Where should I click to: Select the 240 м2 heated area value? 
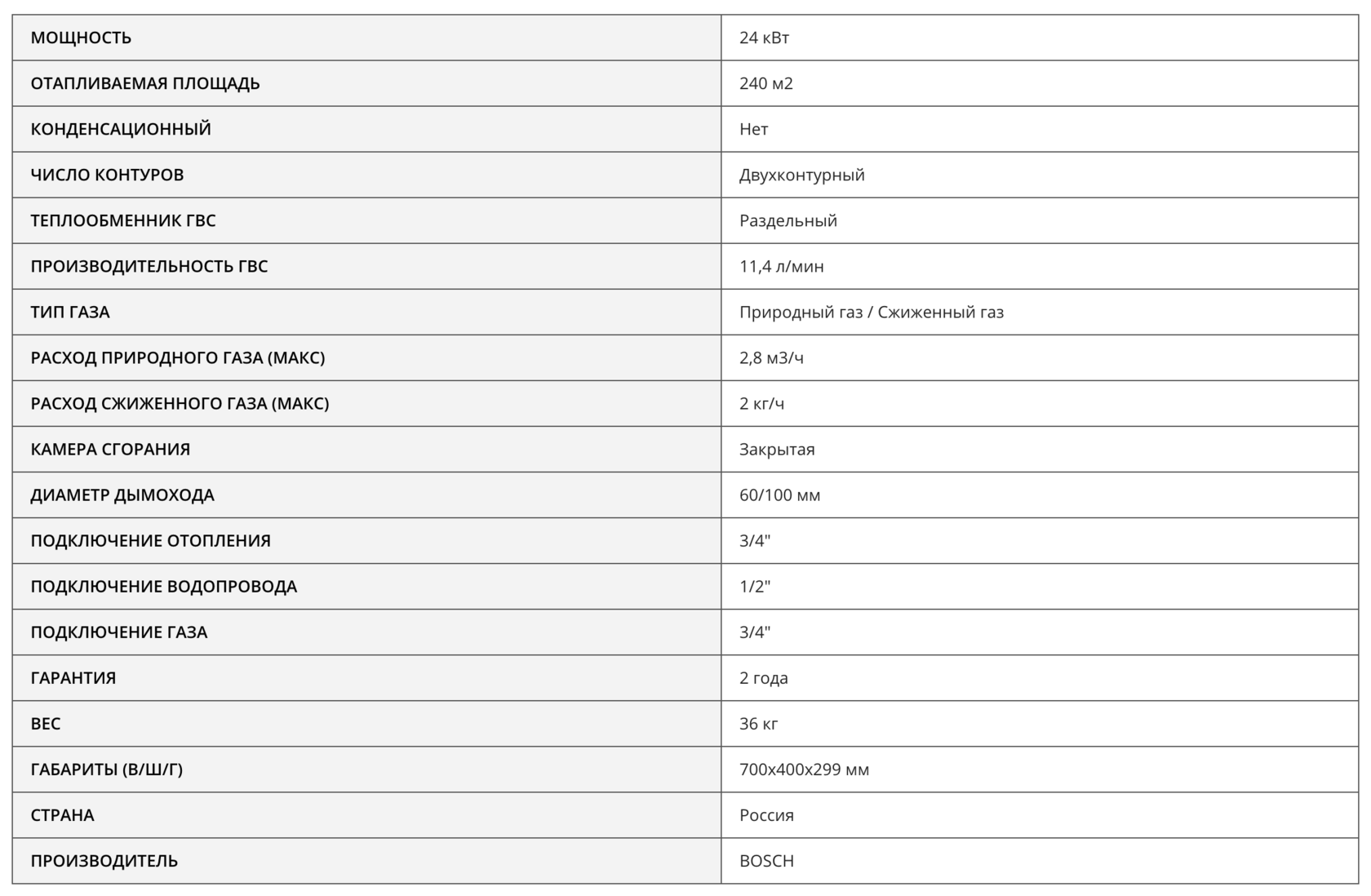765,83
